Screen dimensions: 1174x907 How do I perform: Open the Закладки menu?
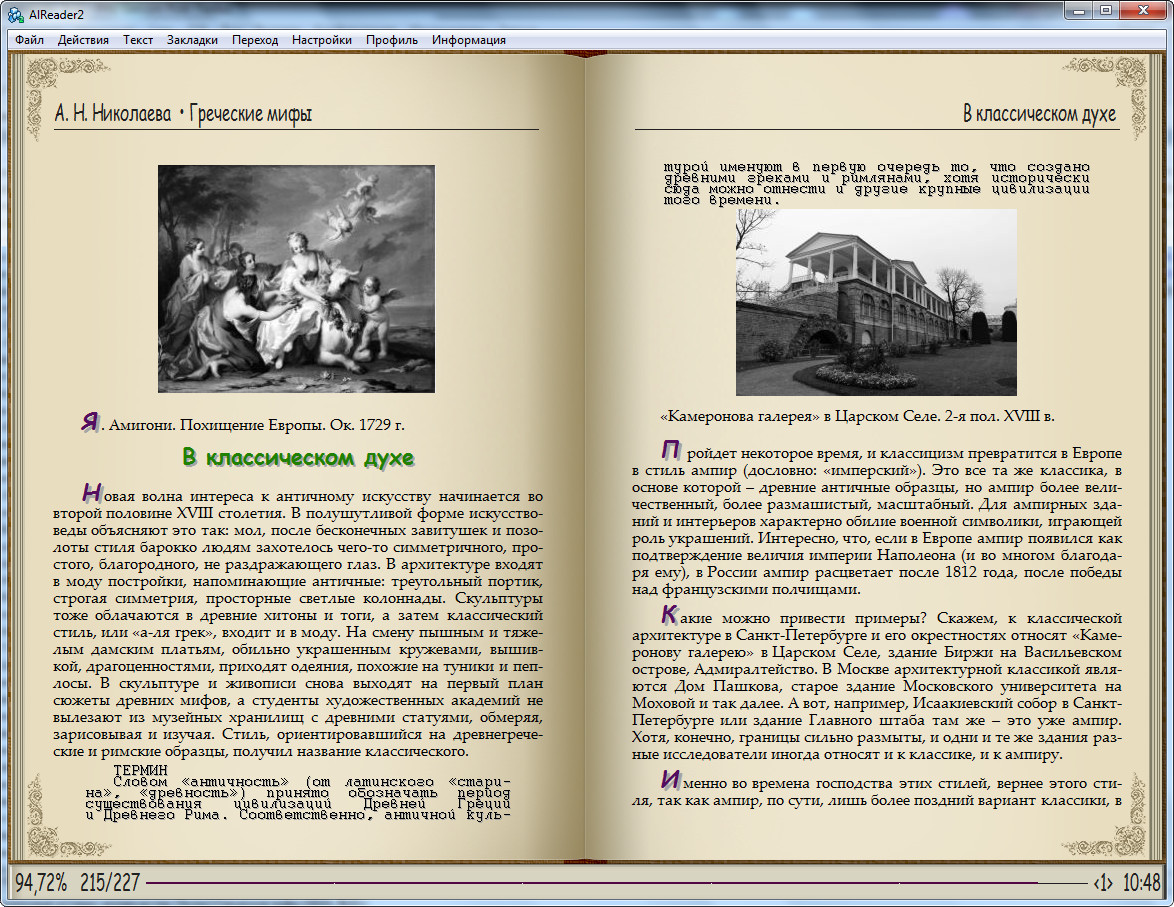click(x=192, y=40)
